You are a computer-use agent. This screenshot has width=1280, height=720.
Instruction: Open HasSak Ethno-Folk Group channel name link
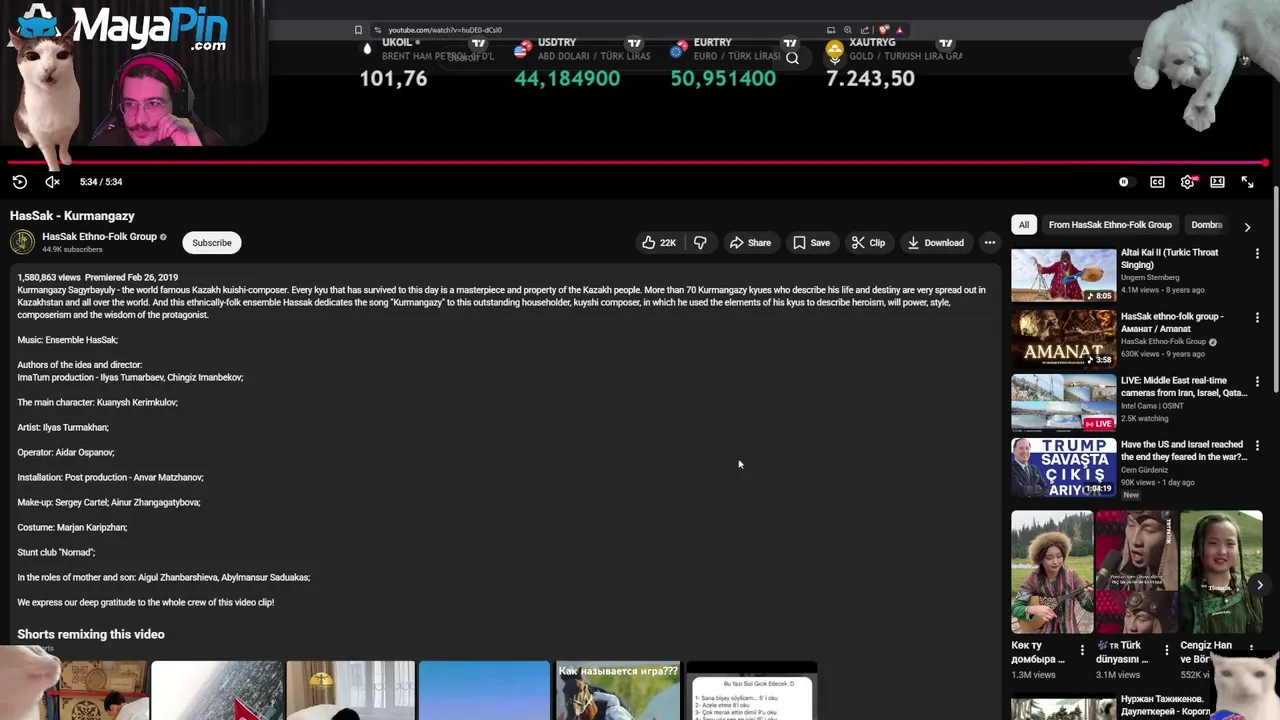(99, 237)
